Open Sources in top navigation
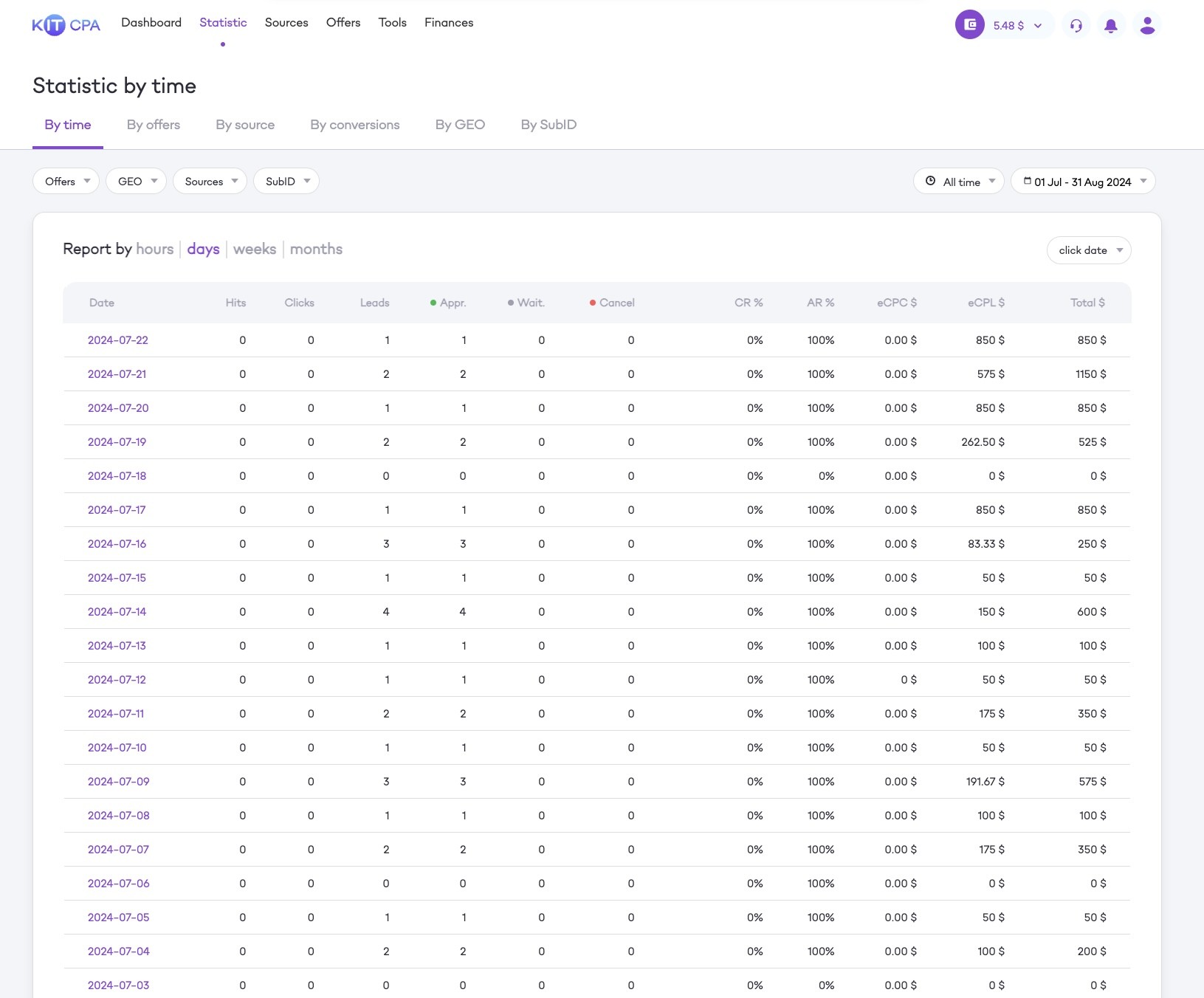1204x998 pixels. pos(286,22)
